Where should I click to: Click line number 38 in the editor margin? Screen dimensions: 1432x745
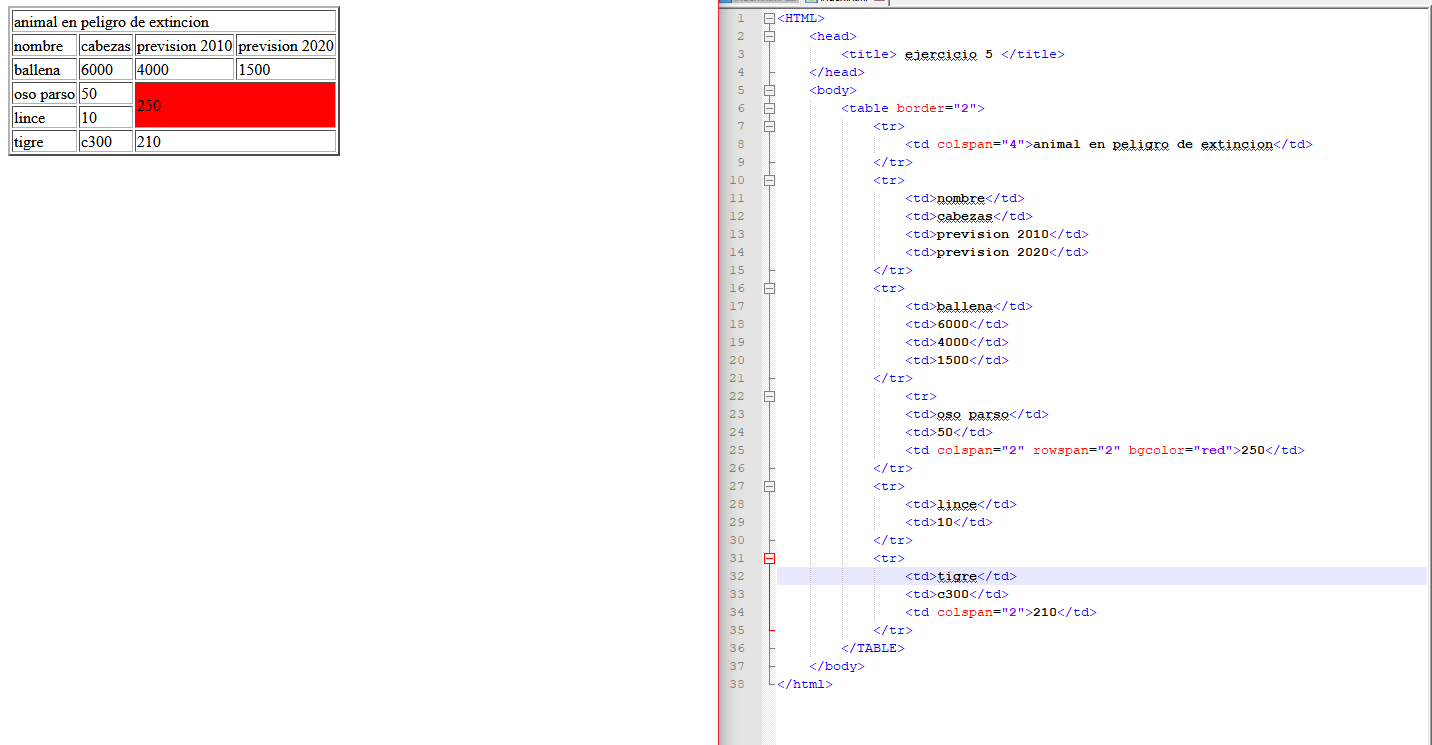737,684
